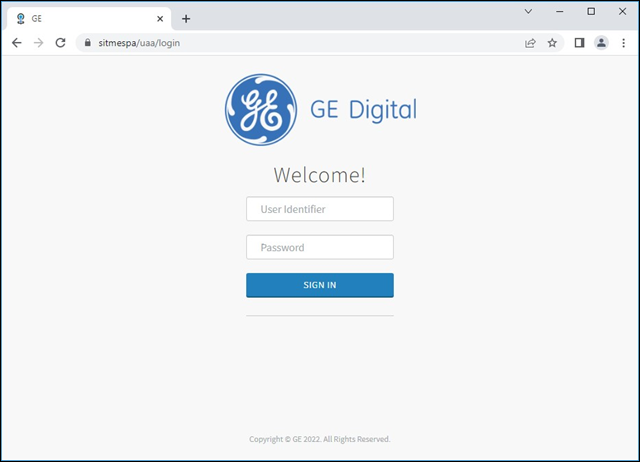This screenshot has height=462, width=640.
Task: Click the Copyright © GE 2022 footer text
Action: (x=320, y=439)
